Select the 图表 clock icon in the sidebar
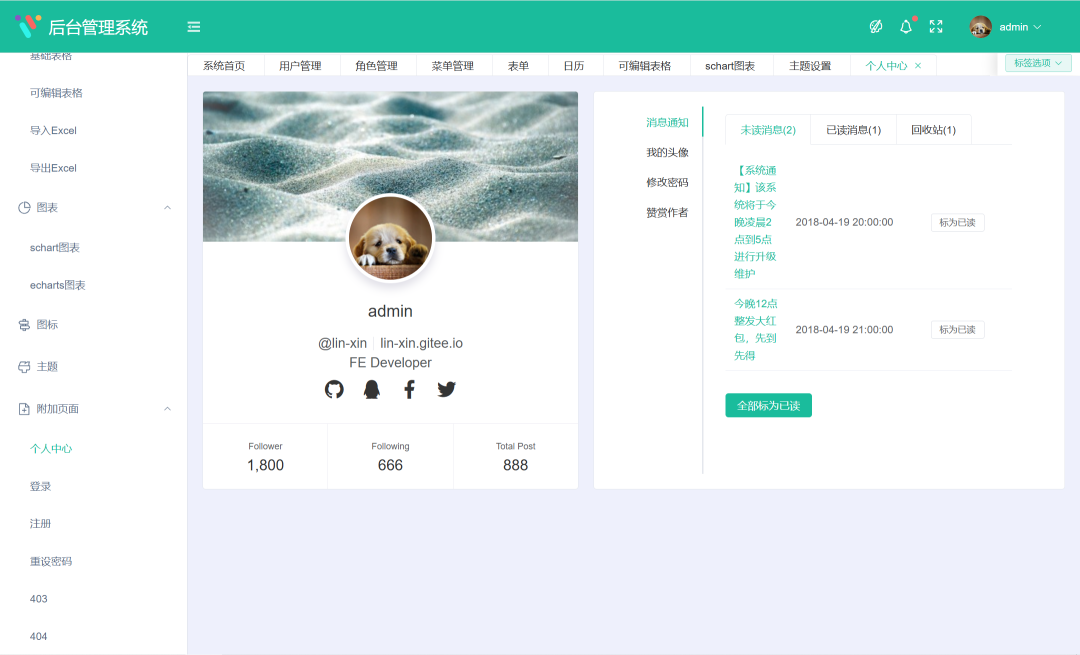Image resolution: width=1080 pixels, height=655 pixels. coord(22,207)
